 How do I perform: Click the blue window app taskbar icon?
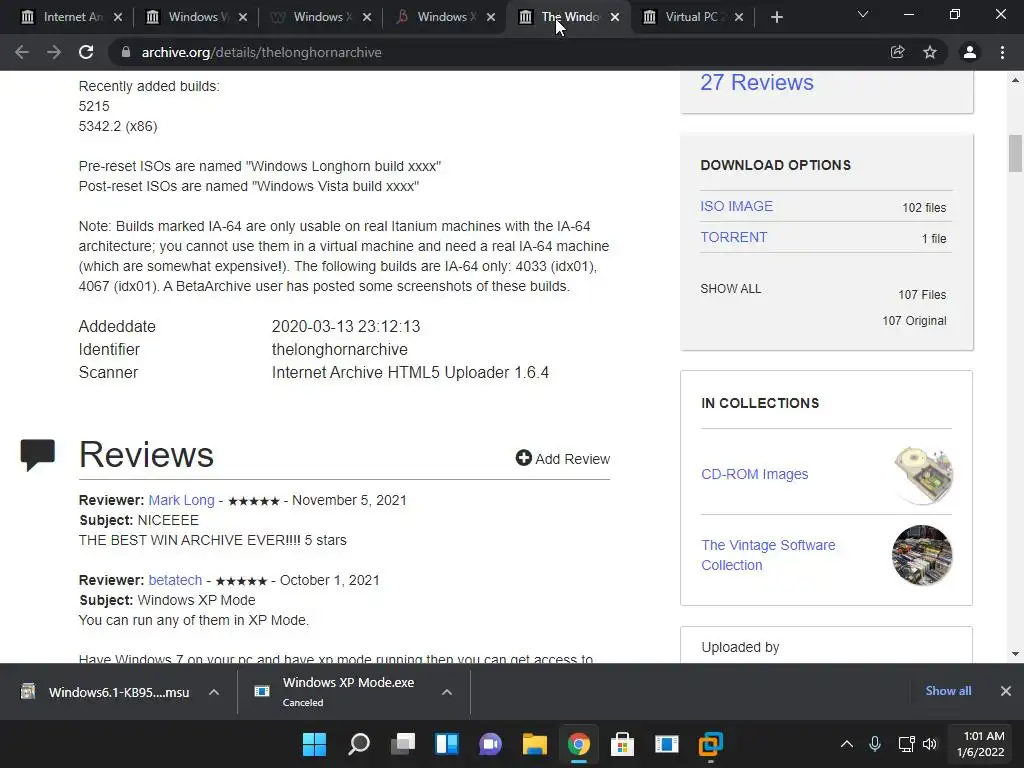pyautogui.click(x=667, y=744)
